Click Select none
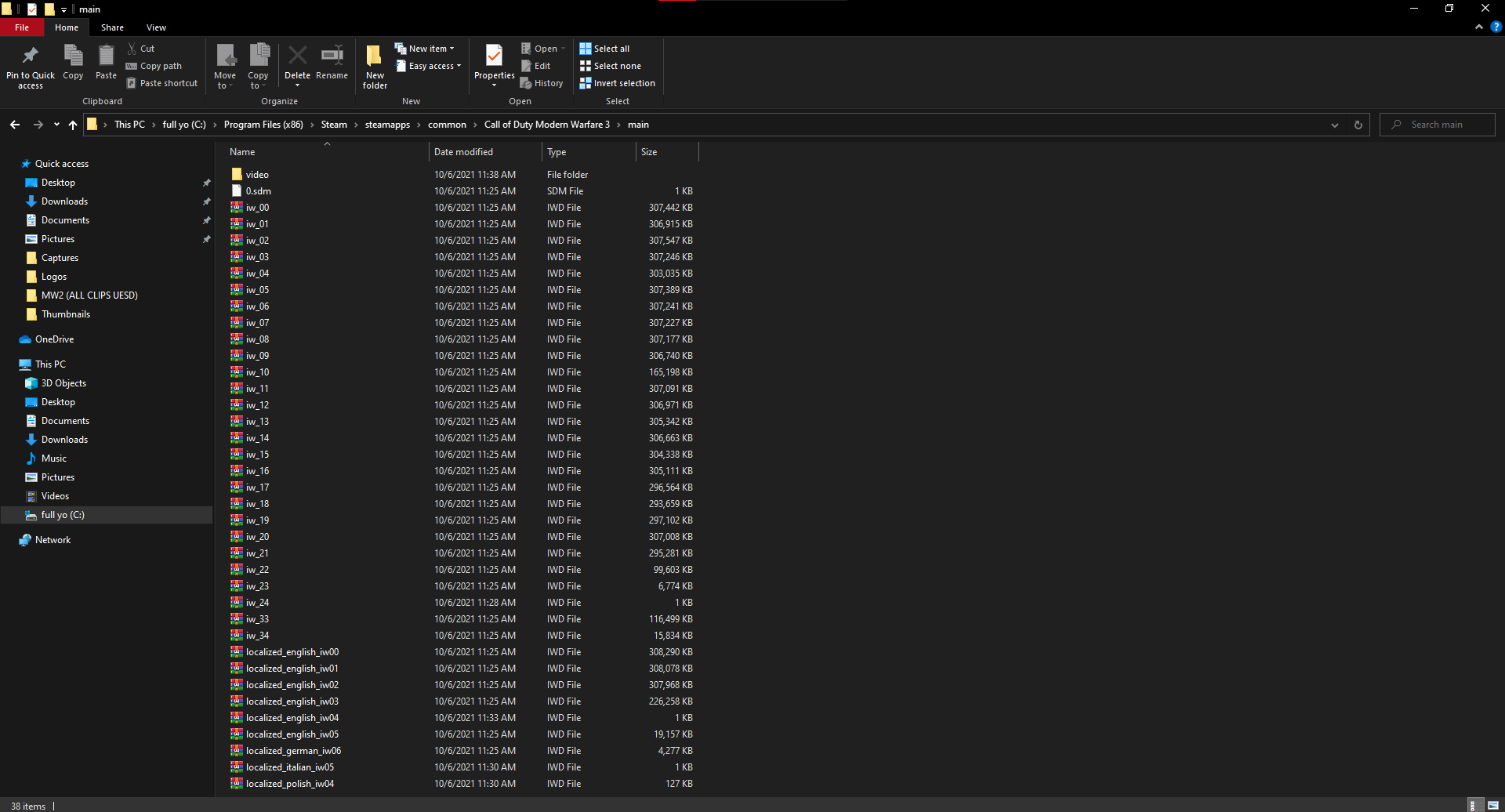1505x812 pixels. click(x=610, y=66)
